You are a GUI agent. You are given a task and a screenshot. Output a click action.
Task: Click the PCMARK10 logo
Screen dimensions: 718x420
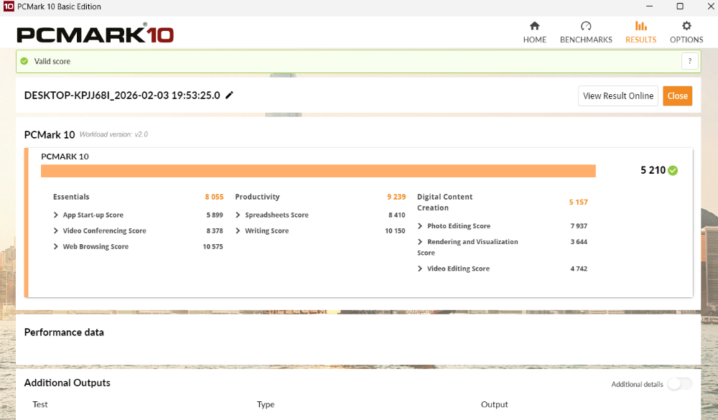(x=95, y=34)
